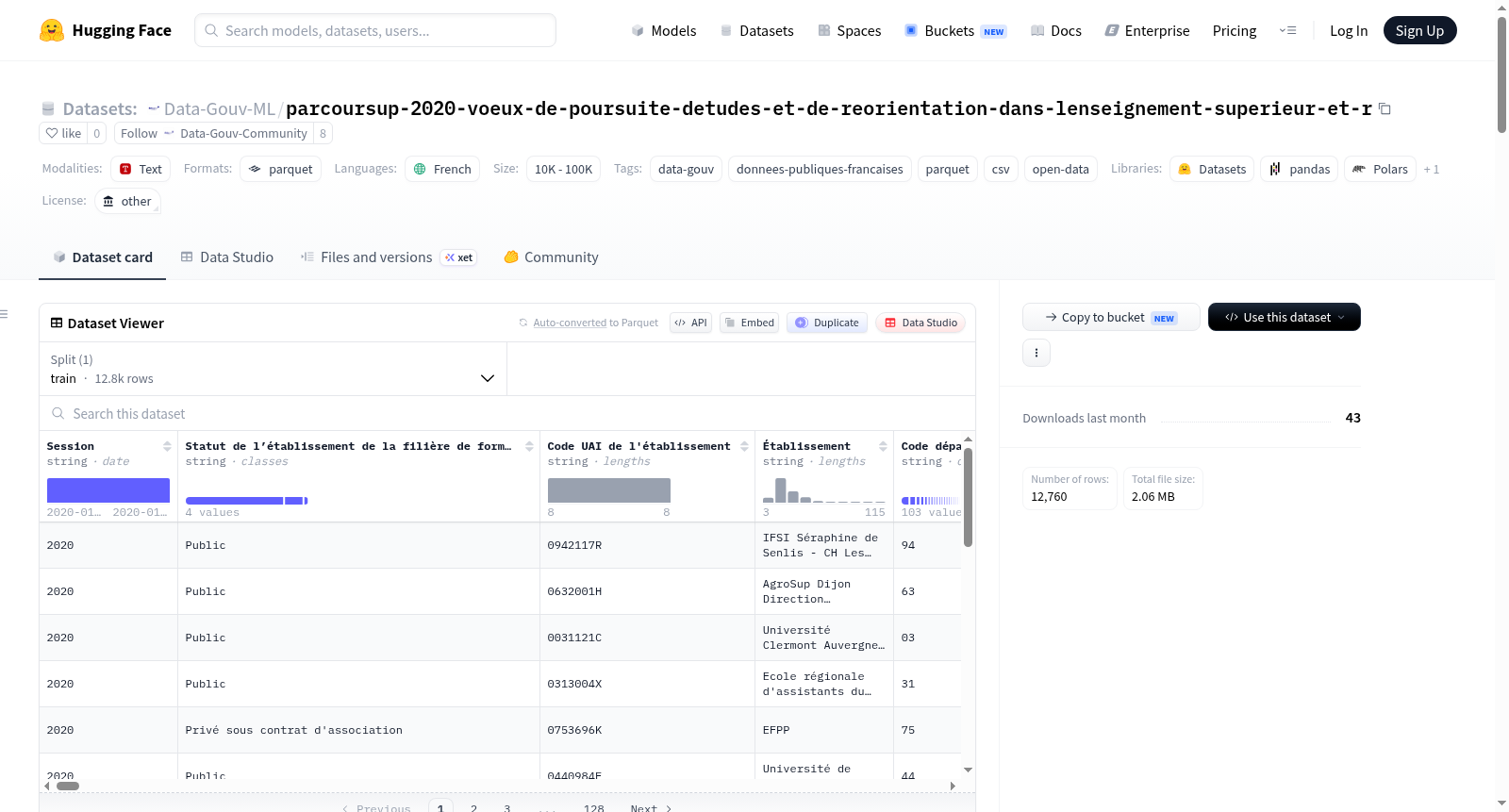Click the Session date histogram bar

(x=108, y=490)
